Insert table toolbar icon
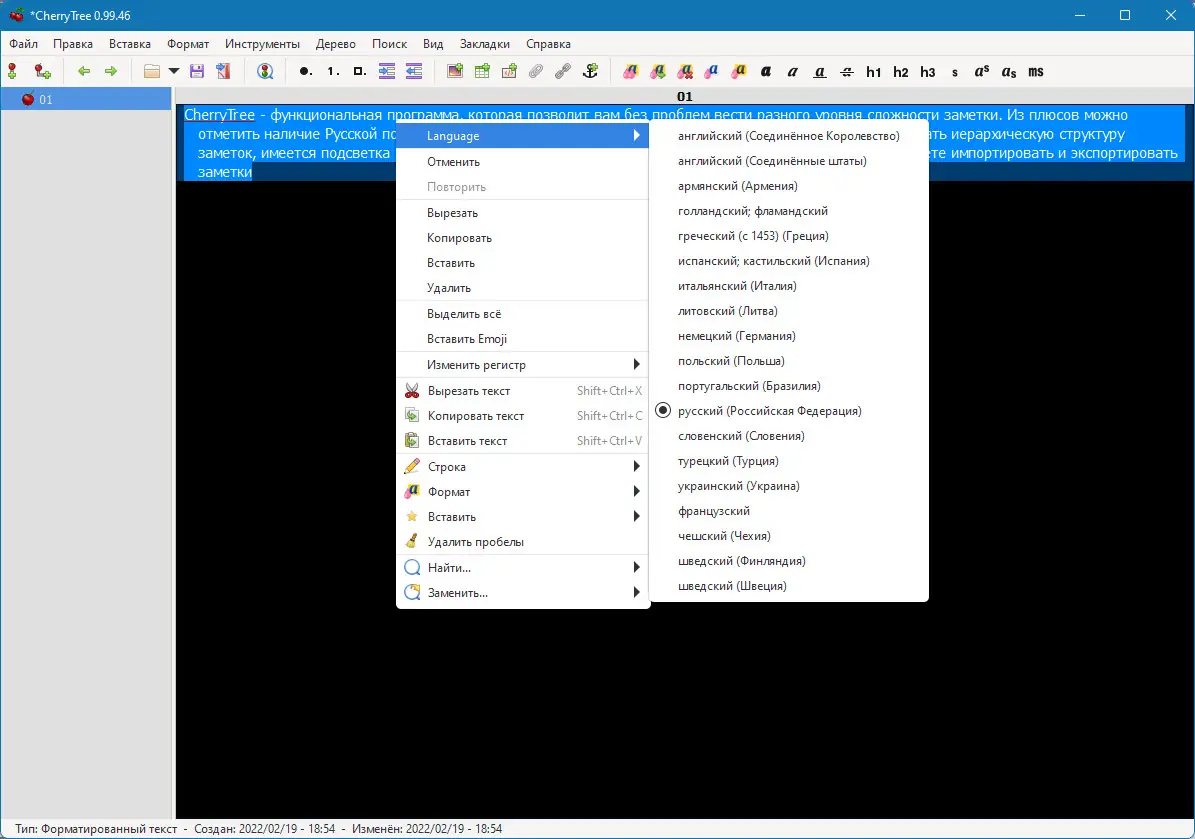Viewport: 1195px width, 839px height. pyautogui.click(x=482, y=72)
